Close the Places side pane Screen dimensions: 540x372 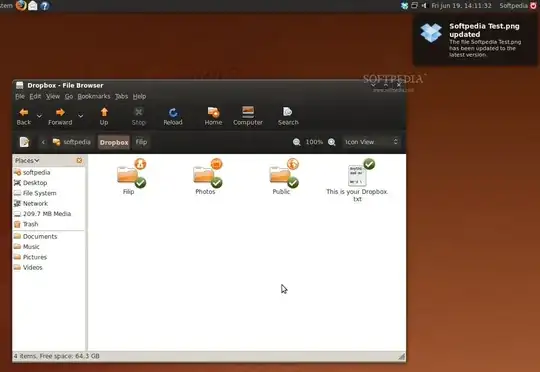[x=79, y=161]
